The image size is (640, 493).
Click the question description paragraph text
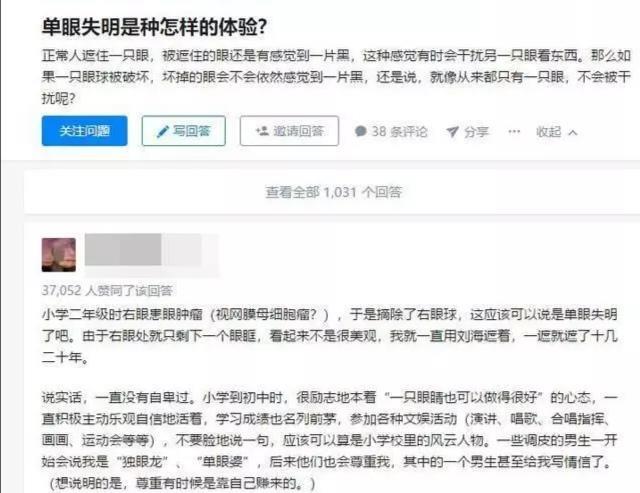[336, 77]
